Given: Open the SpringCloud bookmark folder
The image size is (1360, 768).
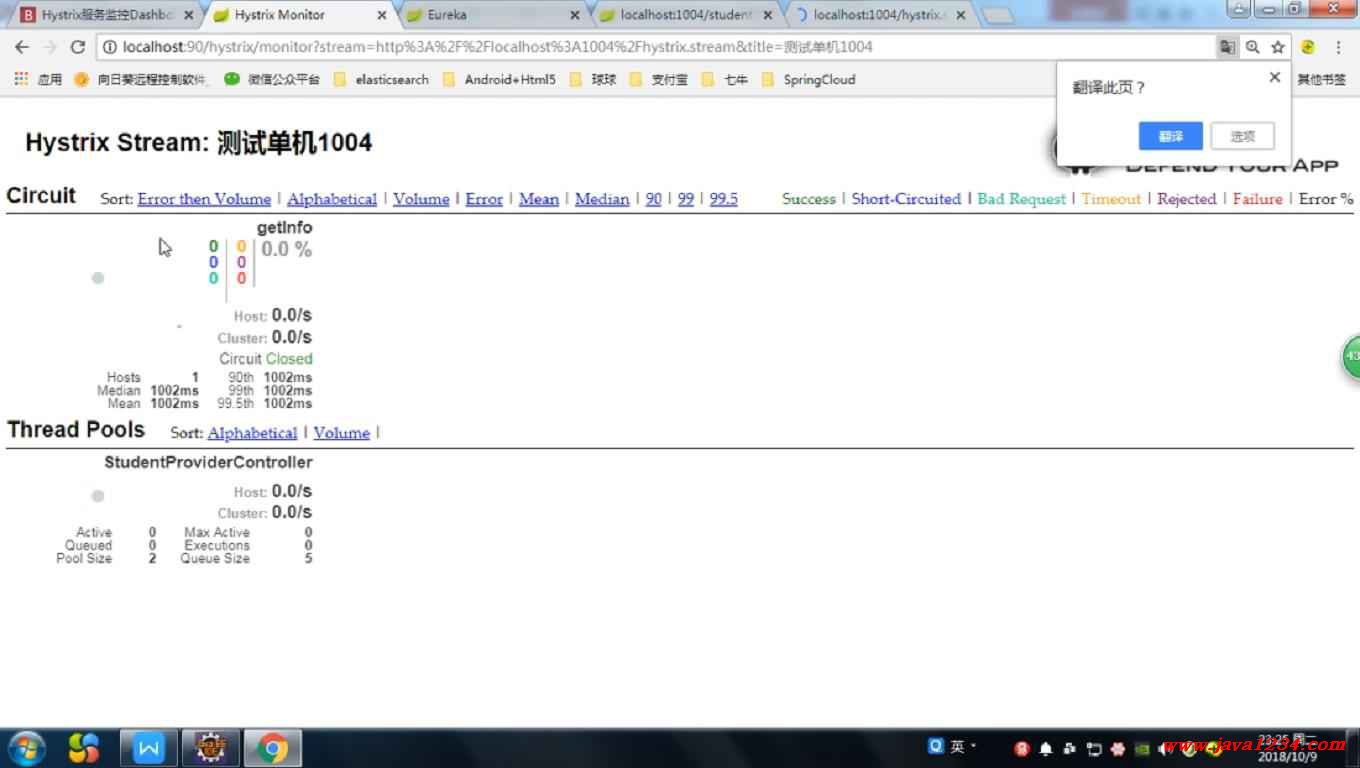Looking at the screenshot, I should point(808,79).
